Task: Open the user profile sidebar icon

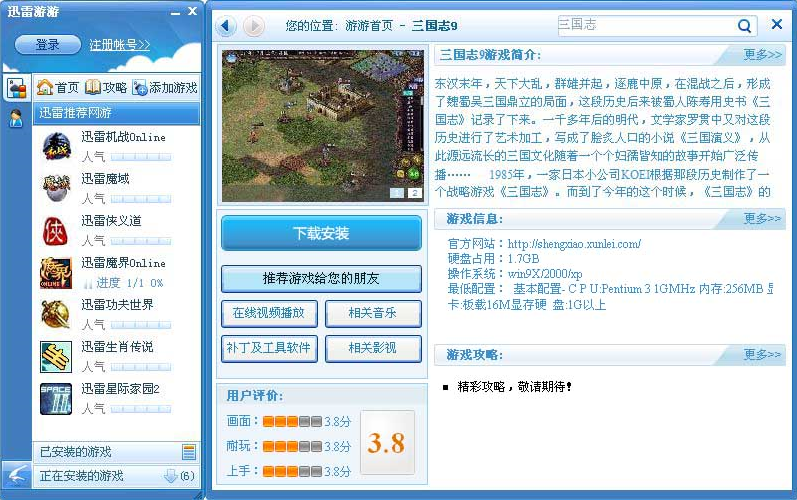Action: (16, 118)
